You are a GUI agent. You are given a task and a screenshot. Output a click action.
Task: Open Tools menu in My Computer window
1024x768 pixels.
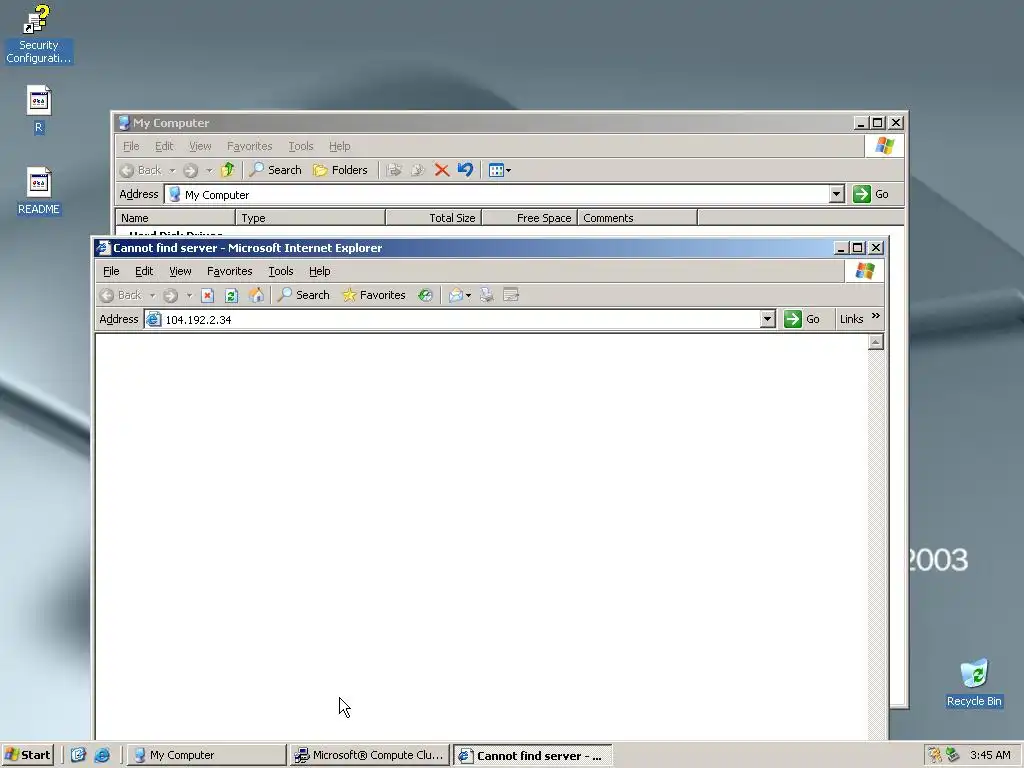coord(301,146)
